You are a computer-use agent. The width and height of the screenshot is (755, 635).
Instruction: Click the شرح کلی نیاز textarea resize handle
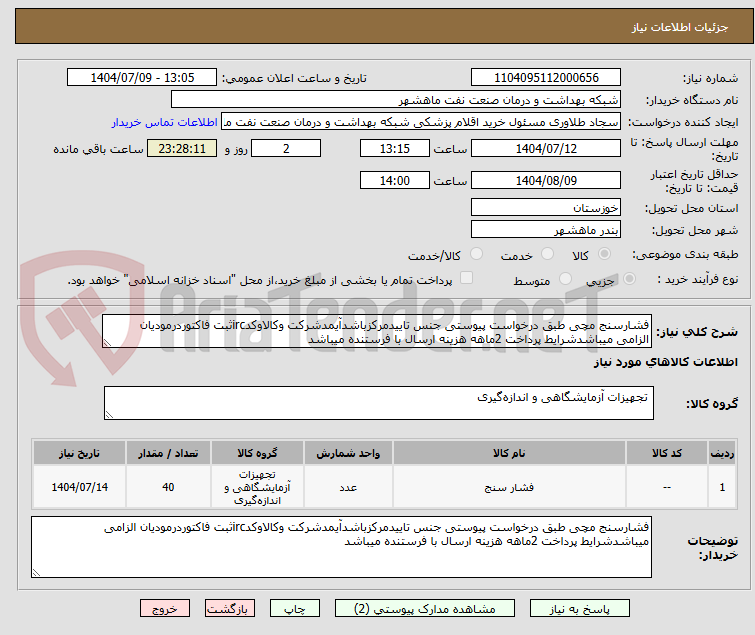click(107, 343)
